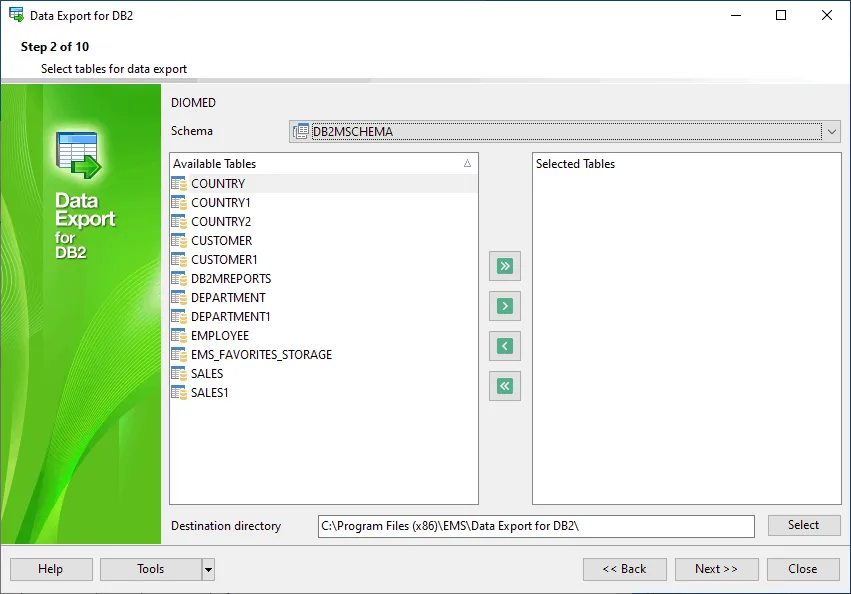Go to previous step with Back button
Image resolution: width=851 pixels, height=594 pixels.
625,569
